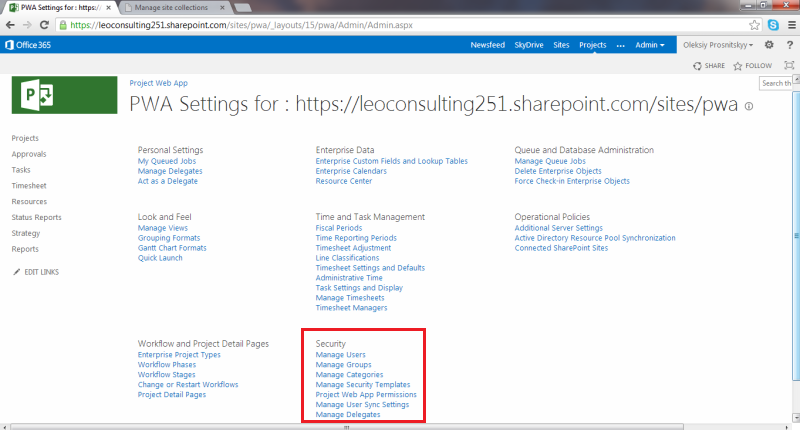The image size is (800, 430).
Task: Open Approvals in left sidebar
Action: (29, 154)
